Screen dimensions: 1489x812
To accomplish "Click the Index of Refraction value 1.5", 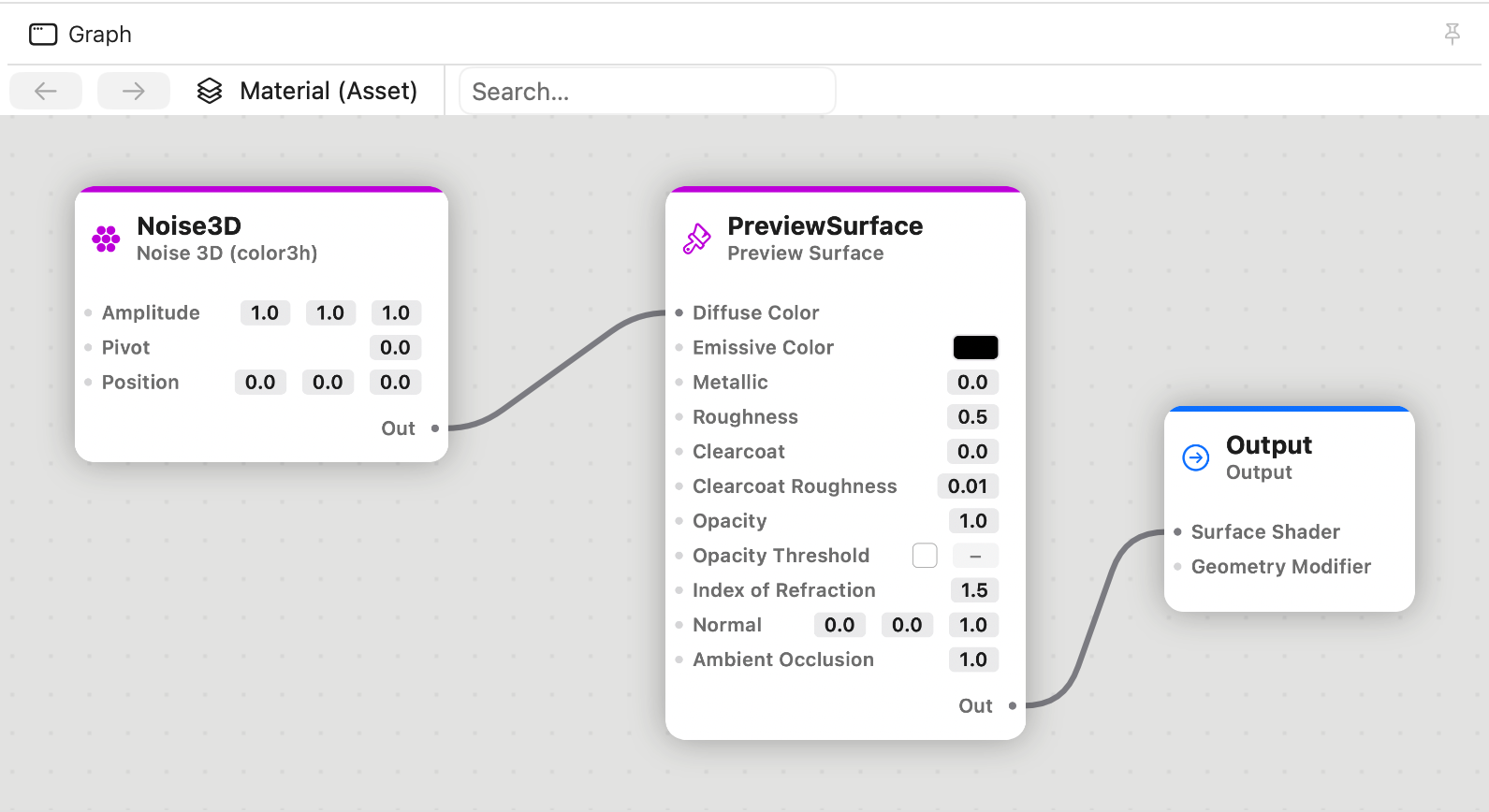I will pyautogui.click(x=974, y=590).
